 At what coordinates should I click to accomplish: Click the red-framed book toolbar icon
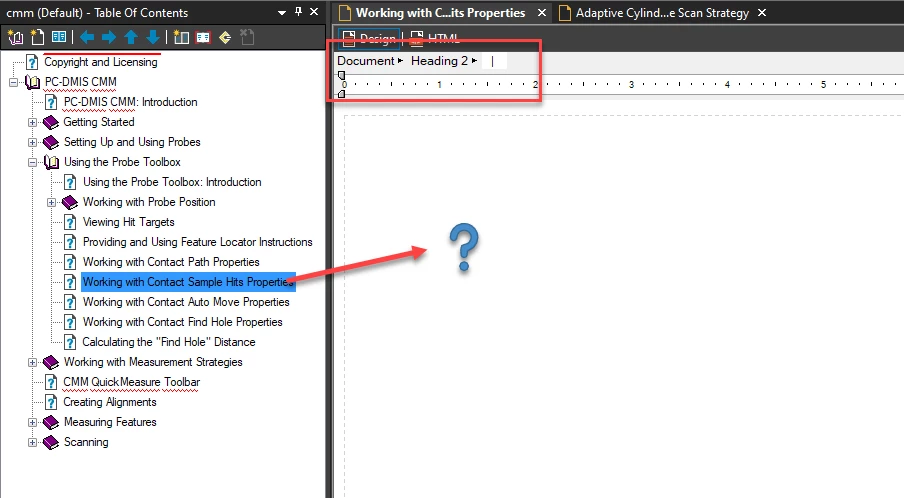tap(203, 37)
